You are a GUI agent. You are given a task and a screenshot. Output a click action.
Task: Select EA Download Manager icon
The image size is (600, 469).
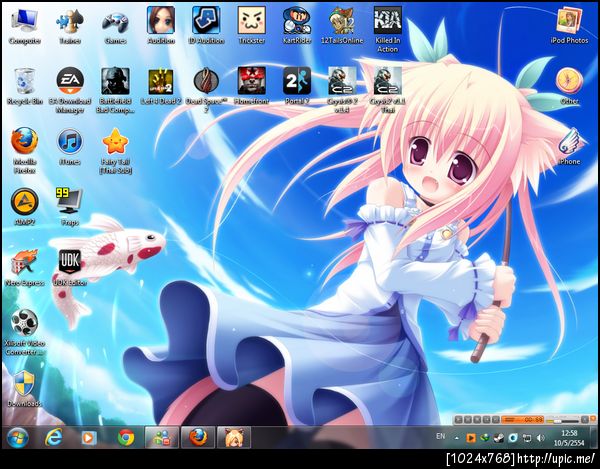pyautogui.click(x=70, y=91)
